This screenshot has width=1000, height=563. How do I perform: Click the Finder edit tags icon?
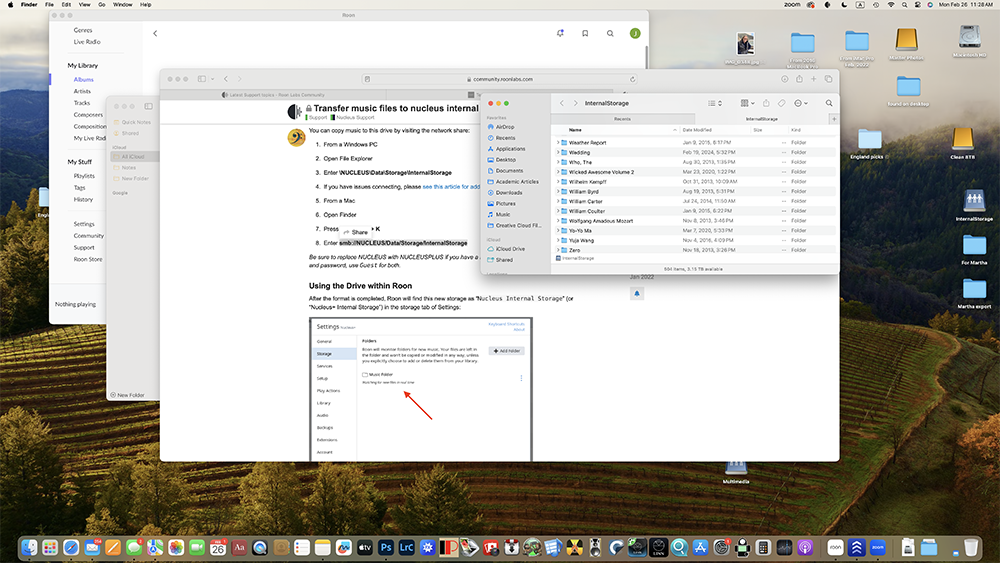click(x=781, y=103)
